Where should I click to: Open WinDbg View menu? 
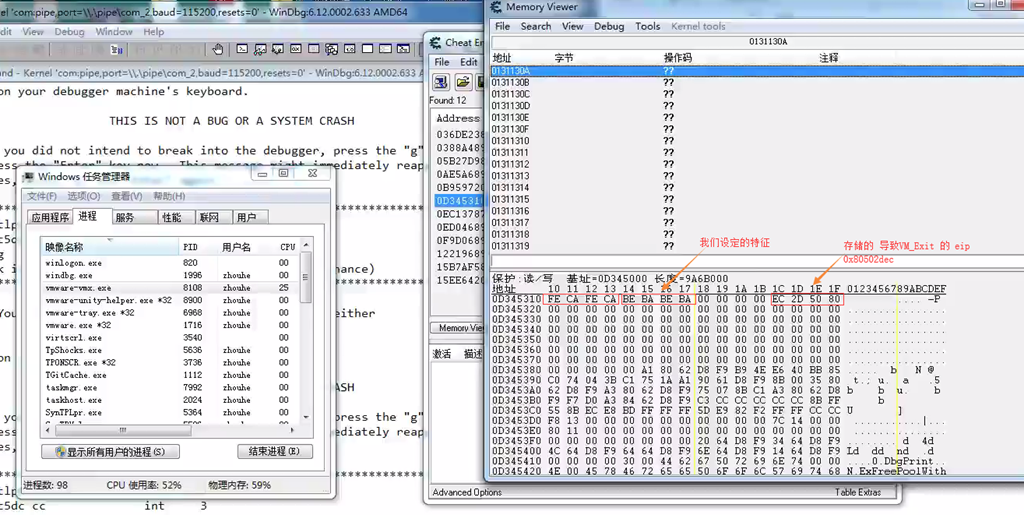33,31
